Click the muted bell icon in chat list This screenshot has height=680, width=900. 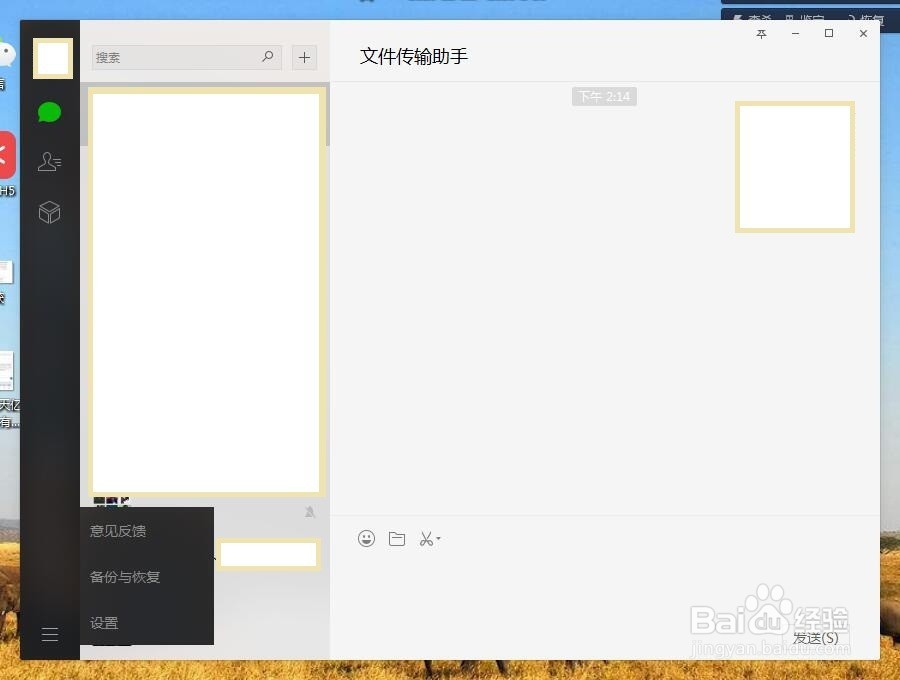click(310, 512)
